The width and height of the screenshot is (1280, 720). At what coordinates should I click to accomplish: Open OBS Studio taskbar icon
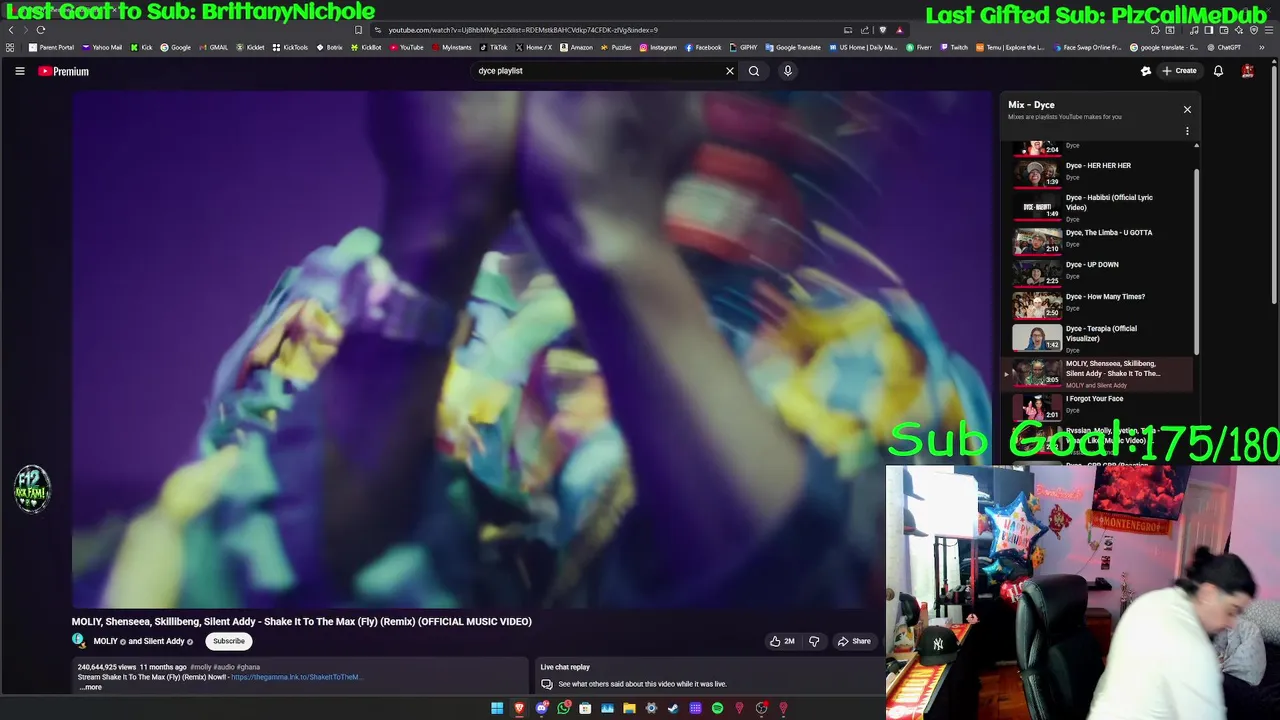(x=761, y=708)
